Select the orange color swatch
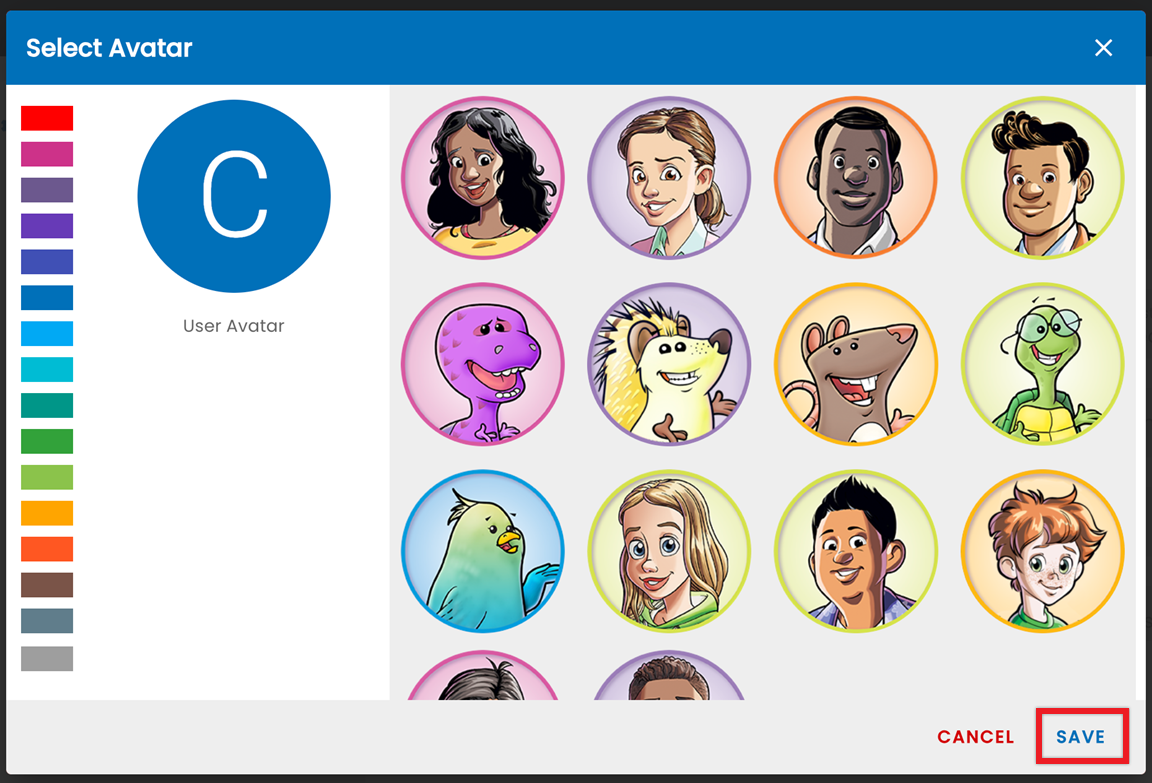This screenshot has width=1152, height=783. tap(47, 513)
